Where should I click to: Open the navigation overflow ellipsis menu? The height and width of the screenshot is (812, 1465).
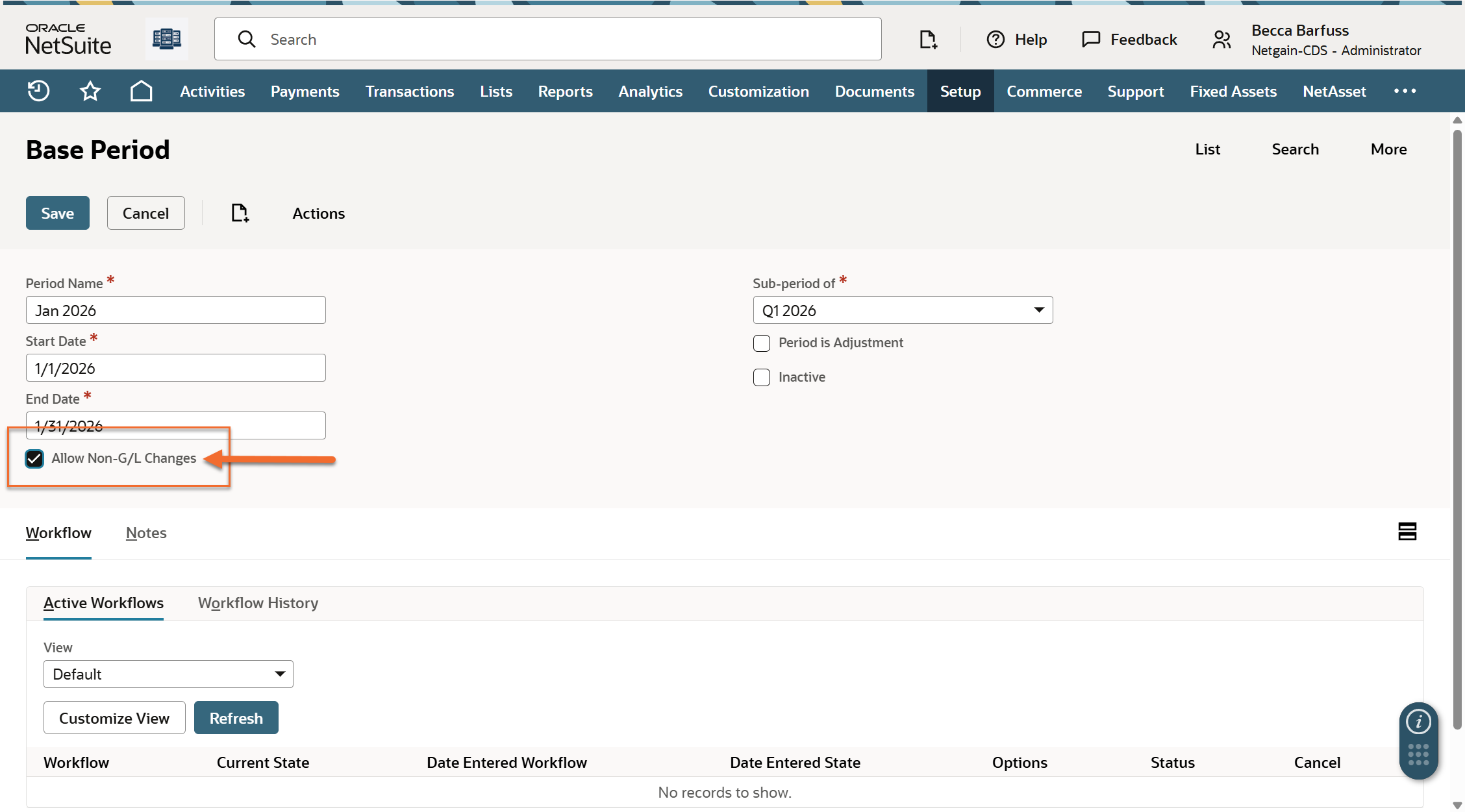pyautogui.click(x=1405, y=91)
